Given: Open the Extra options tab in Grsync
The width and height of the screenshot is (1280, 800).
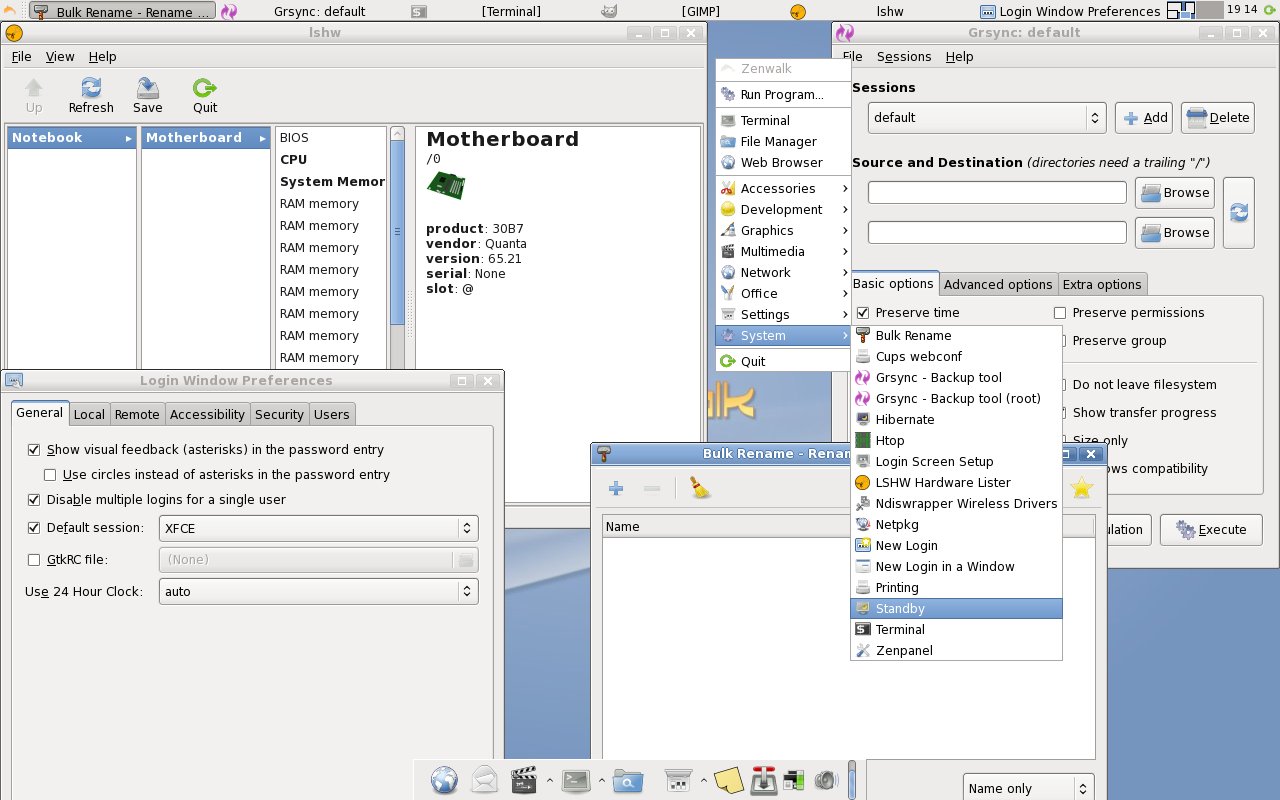Looking at the screenshot, I should [1102, 284].
